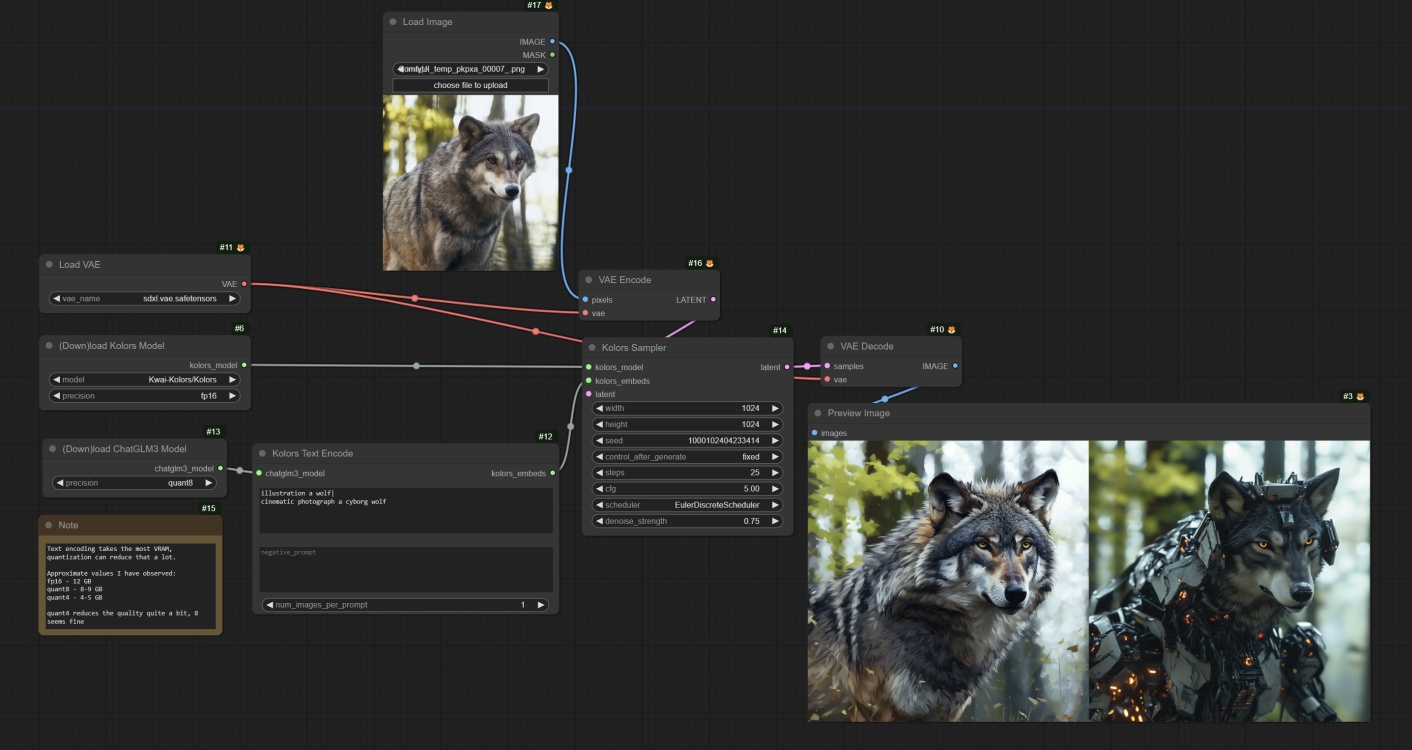Open the fp16 precision combo on Kolors Model

coord(145,396)
